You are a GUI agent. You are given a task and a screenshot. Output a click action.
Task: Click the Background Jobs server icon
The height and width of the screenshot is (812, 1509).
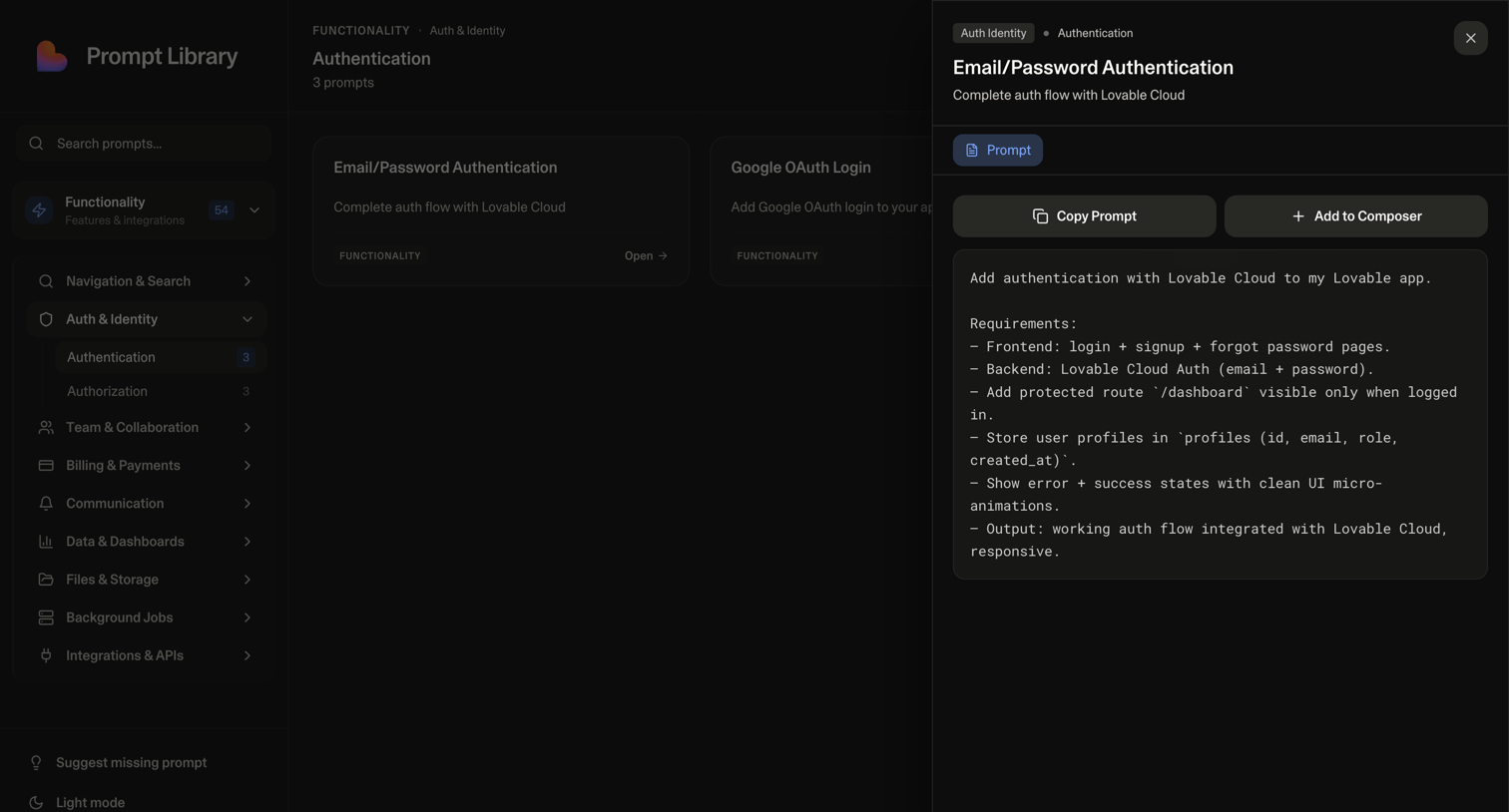click(46, 617)
